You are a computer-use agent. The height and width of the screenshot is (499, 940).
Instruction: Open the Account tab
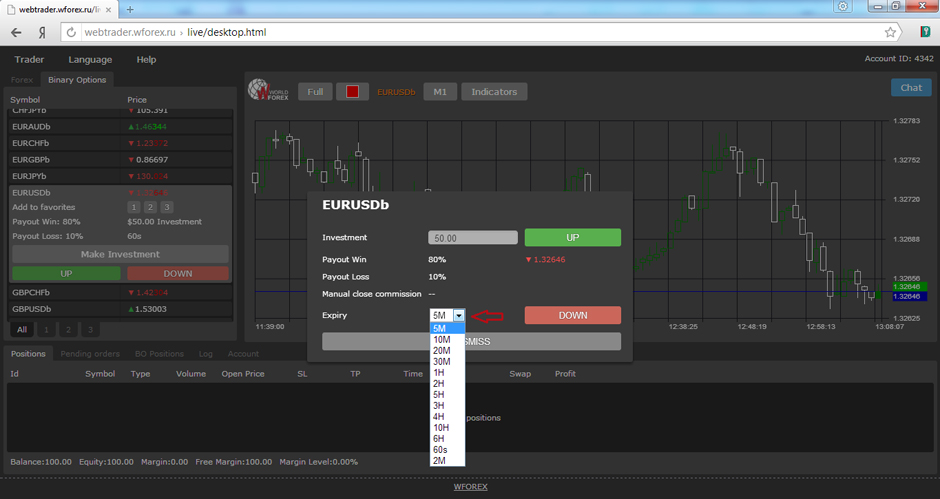tap(243, 354)
